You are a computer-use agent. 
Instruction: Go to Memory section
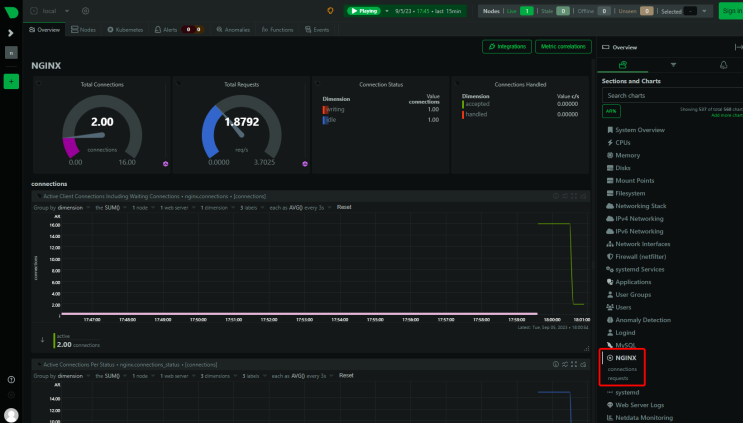pyautogui.click(x=627, y=155)
